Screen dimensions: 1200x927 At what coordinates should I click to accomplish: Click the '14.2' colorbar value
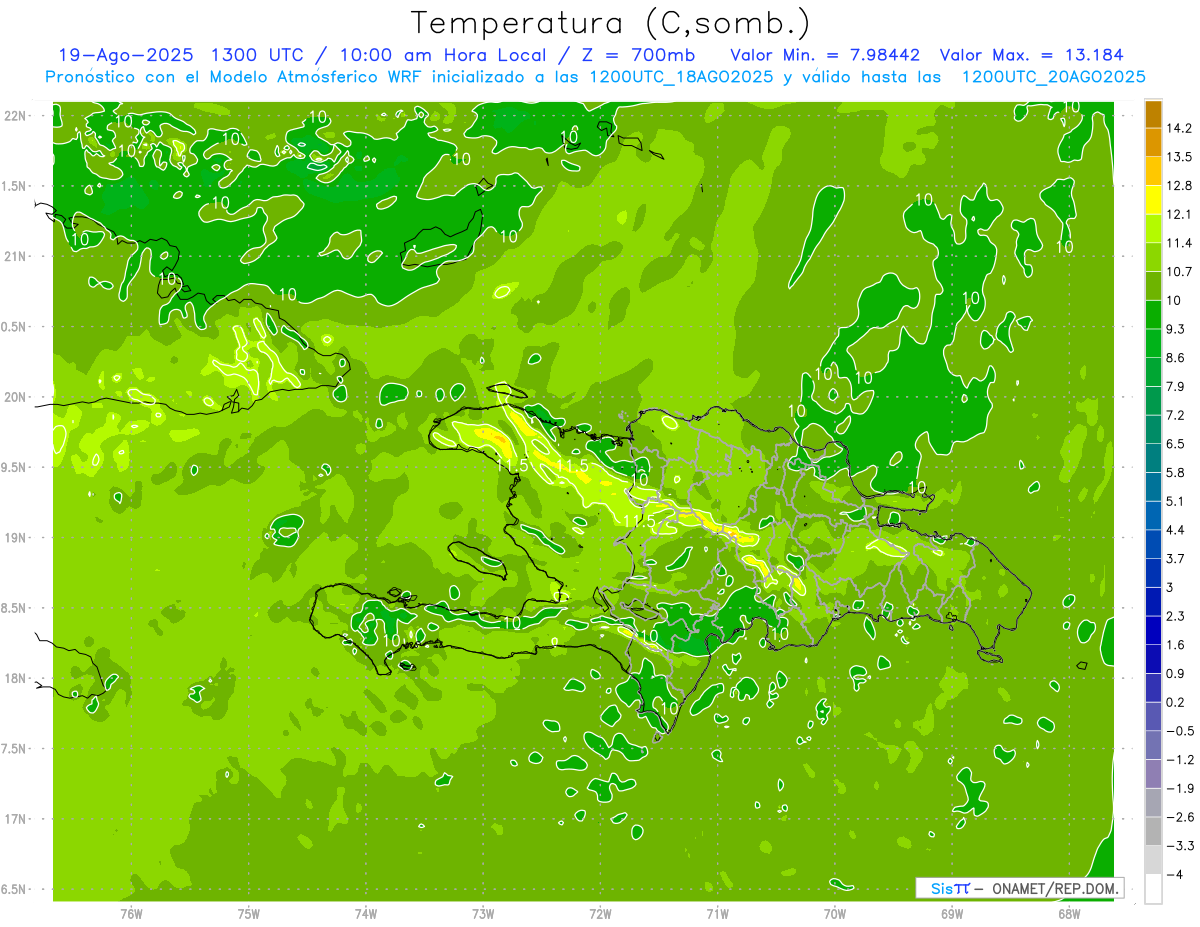tap(1178, 128)
